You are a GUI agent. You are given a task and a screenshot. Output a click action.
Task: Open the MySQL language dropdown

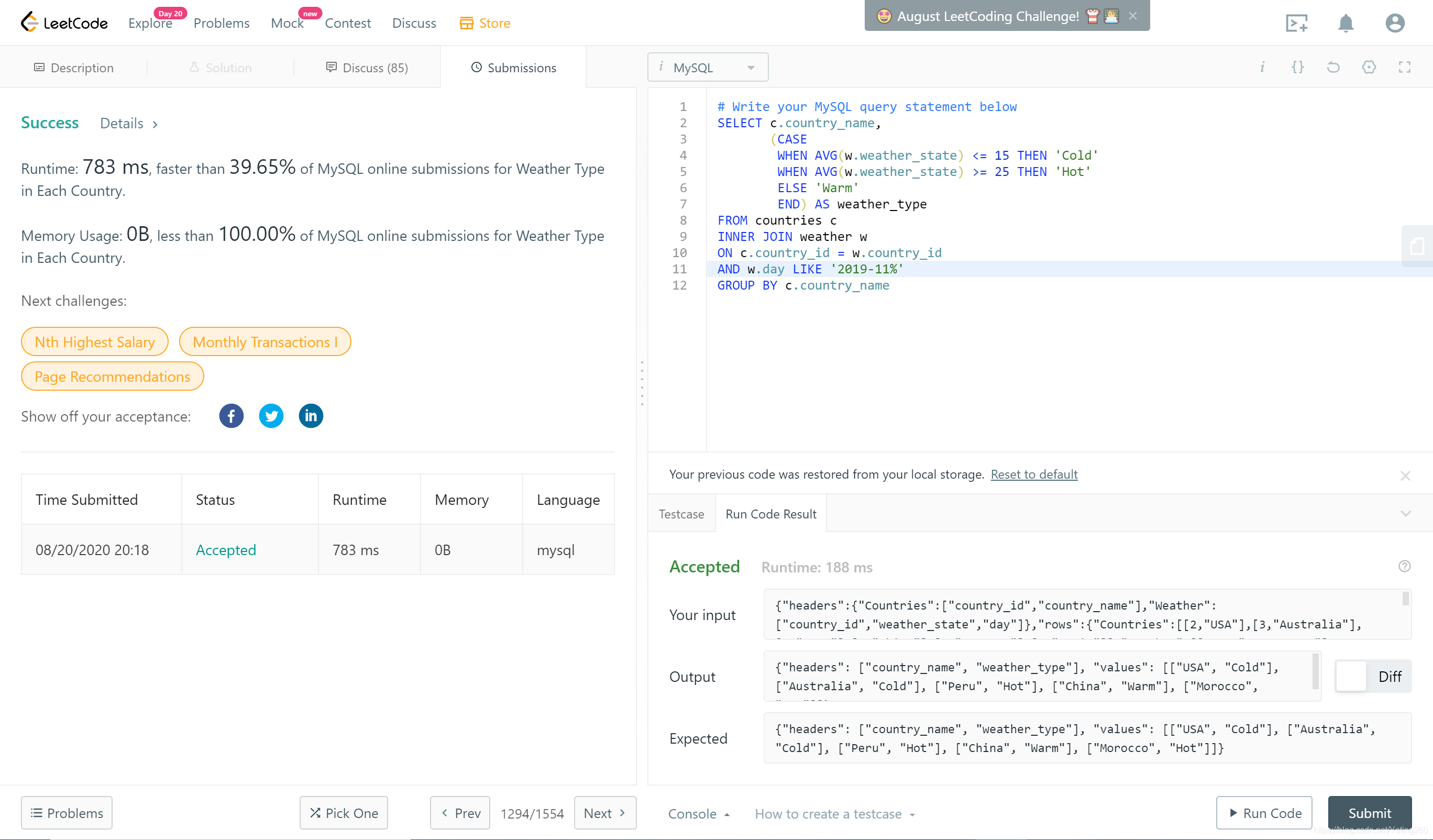[708, 68]
